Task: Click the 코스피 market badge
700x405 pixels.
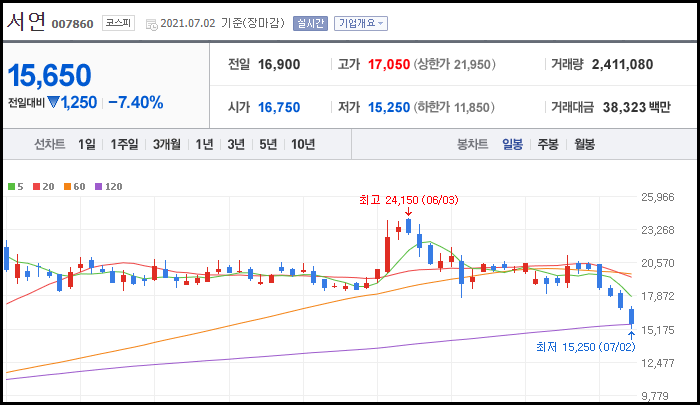Action: [x=118, y=23]
